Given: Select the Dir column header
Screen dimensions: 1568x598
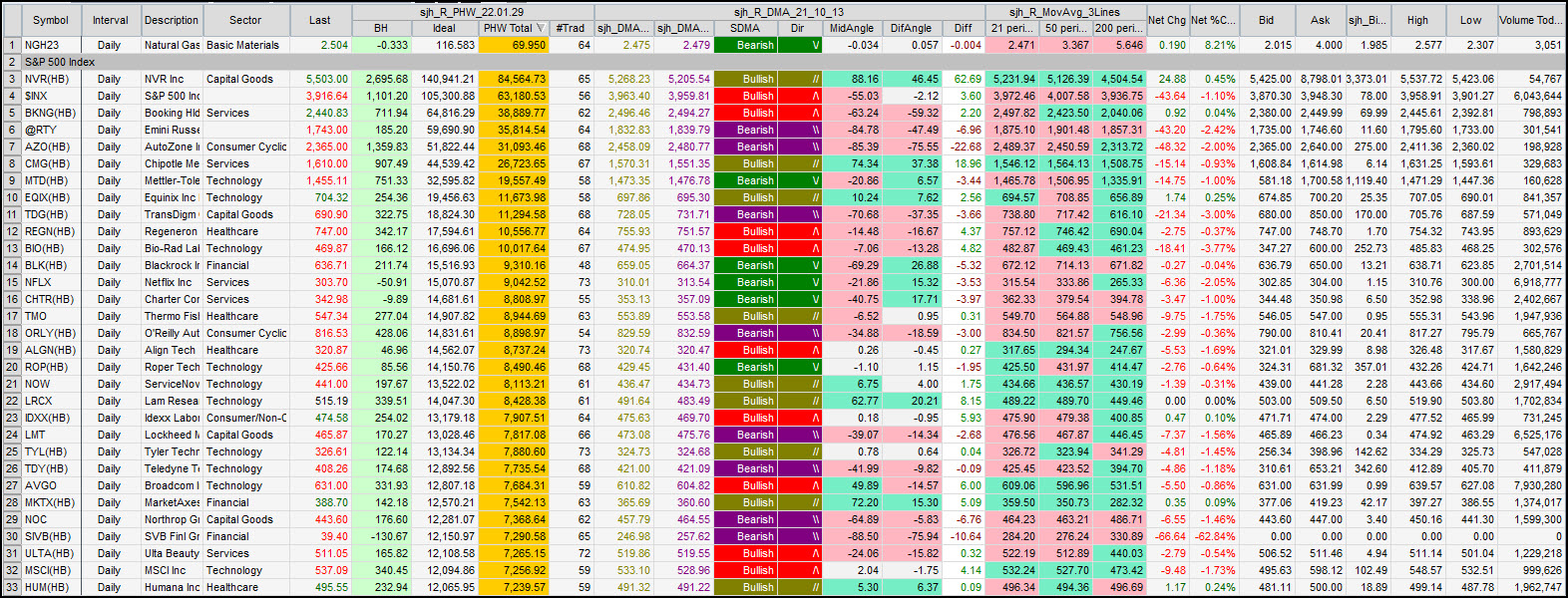Looking at the screenshot, I should tap(798, 28).
